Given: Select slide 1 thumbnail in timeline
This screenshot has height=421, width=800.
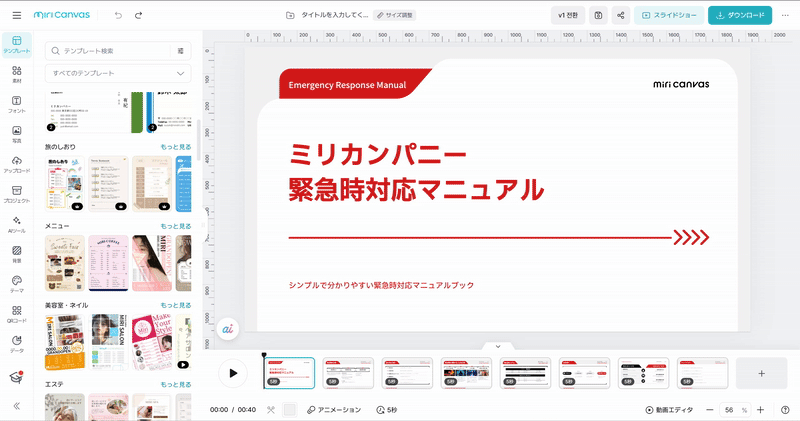Looking at the screenshot, I should click(289, 373).
